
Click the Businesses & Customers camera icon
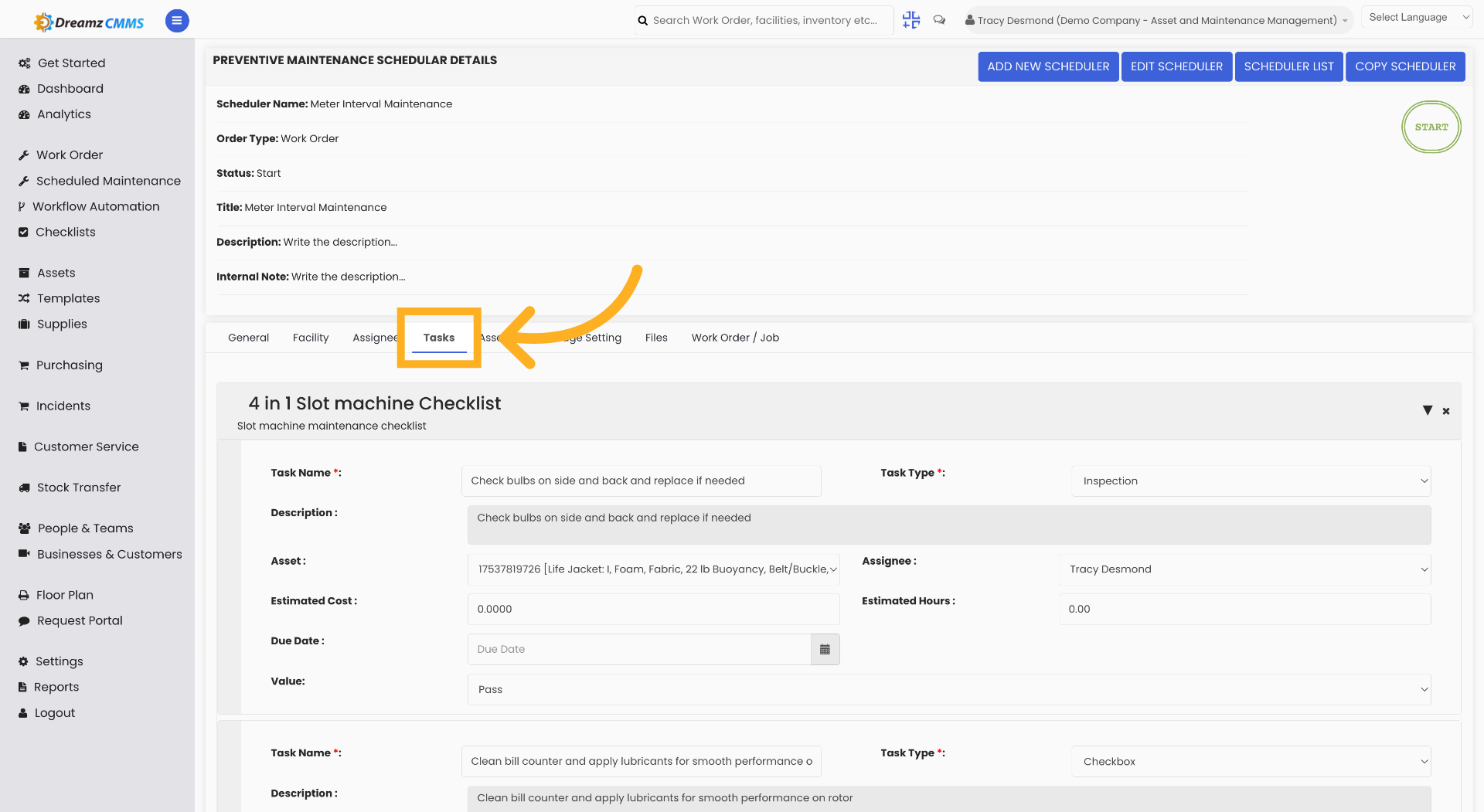24,554
